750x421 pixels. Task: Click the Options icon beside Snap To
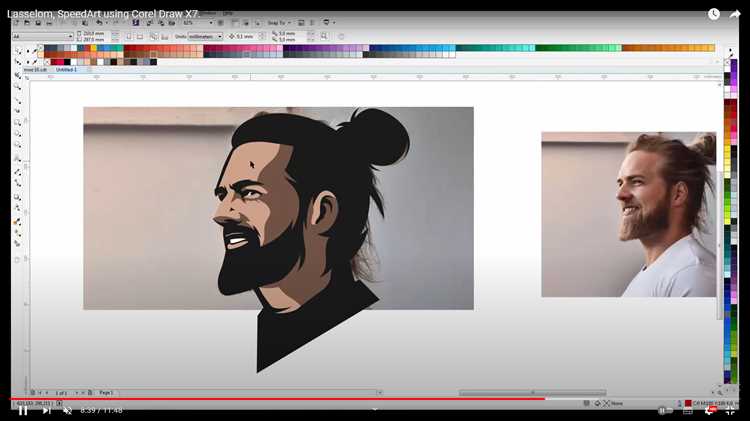click(x=301, y=22)
